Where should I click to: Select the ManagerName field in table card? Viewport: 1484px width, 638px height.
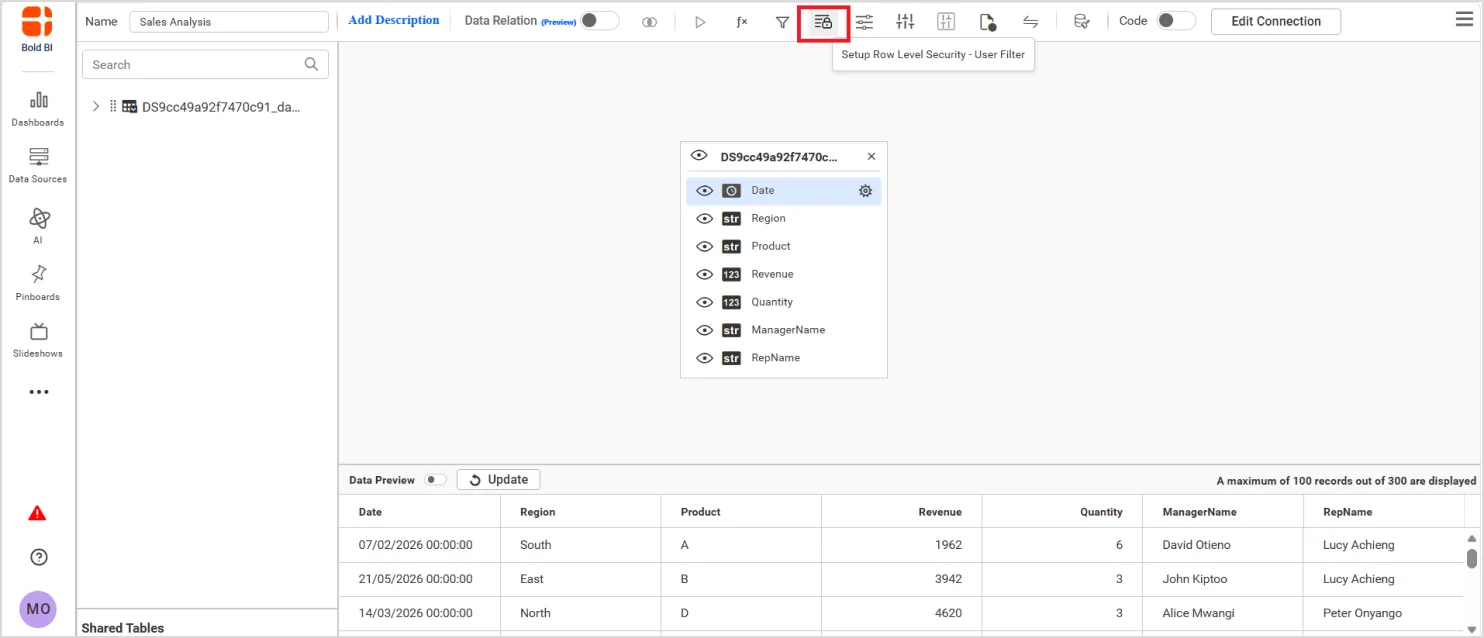[783, 330]
